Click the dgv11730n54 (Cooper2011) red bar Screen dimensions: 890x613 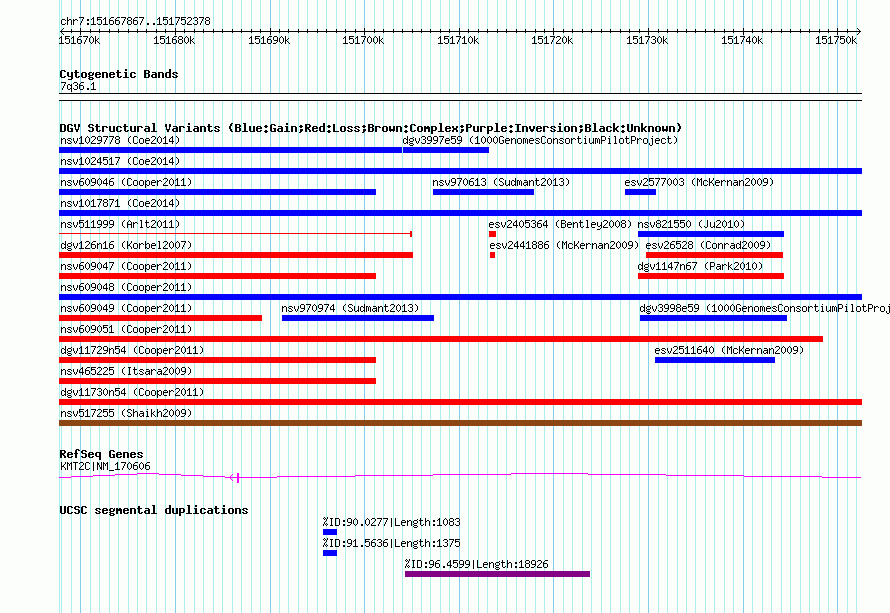(460, 402)
